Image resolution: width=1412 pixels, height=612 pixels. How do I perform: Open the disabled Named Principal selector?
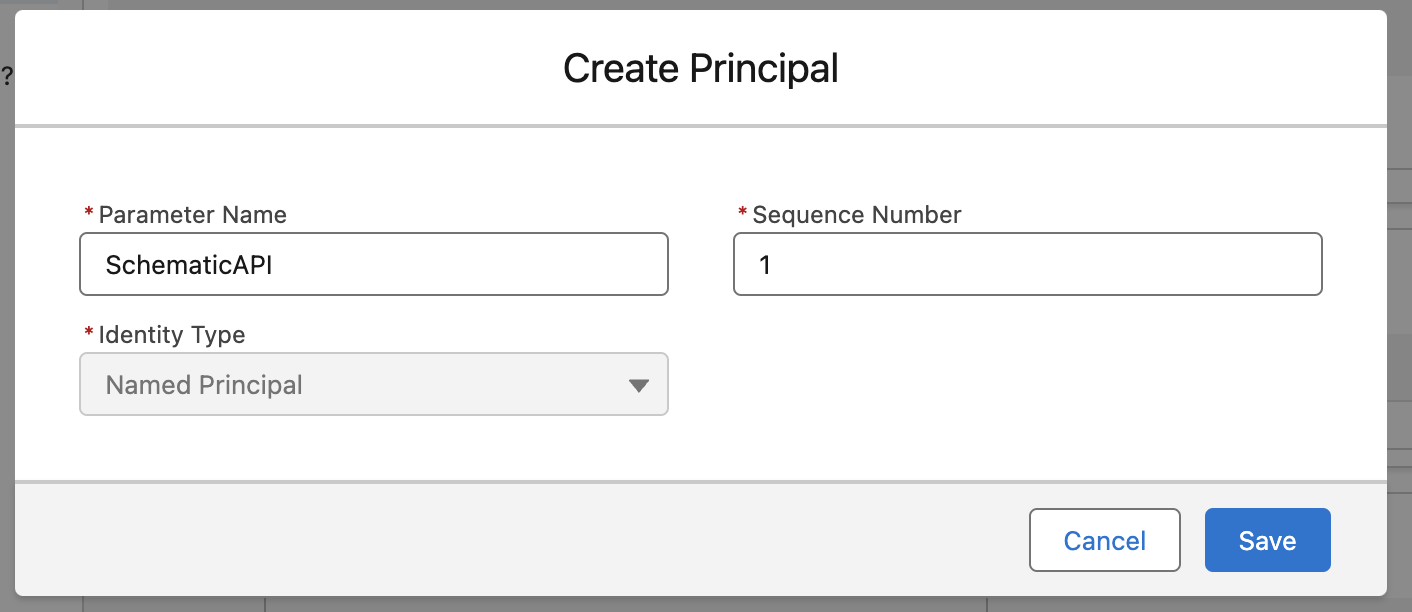tap(373, 384)
